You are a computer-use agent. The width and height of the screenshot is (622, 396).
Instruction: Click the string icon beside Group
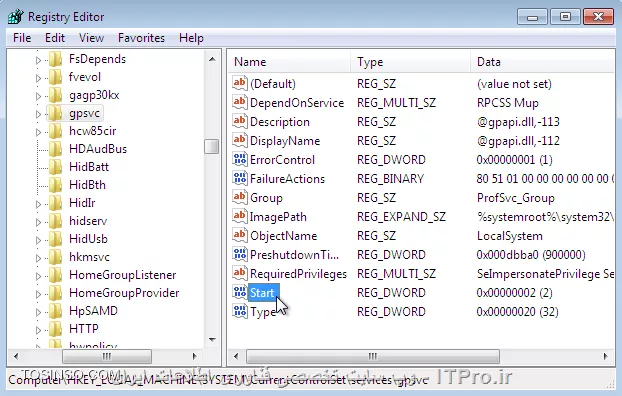point(240,198)
